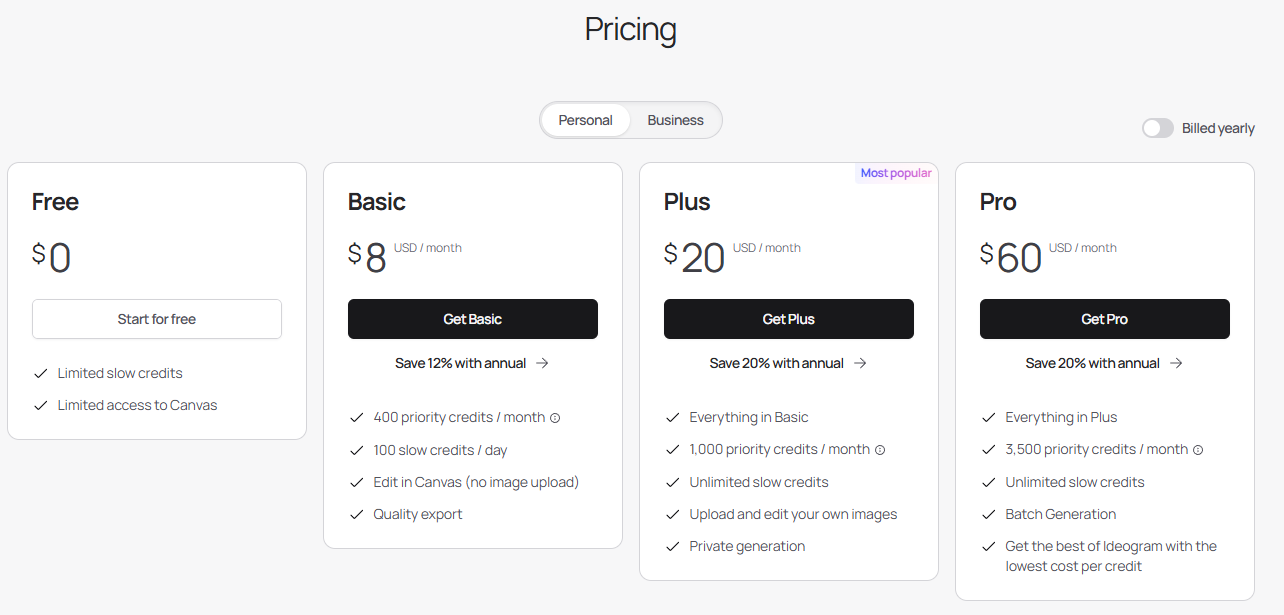Click the Billed yearly label text
The width and height of the screenshot is (1284, 615).
(x=1218, y=128)
